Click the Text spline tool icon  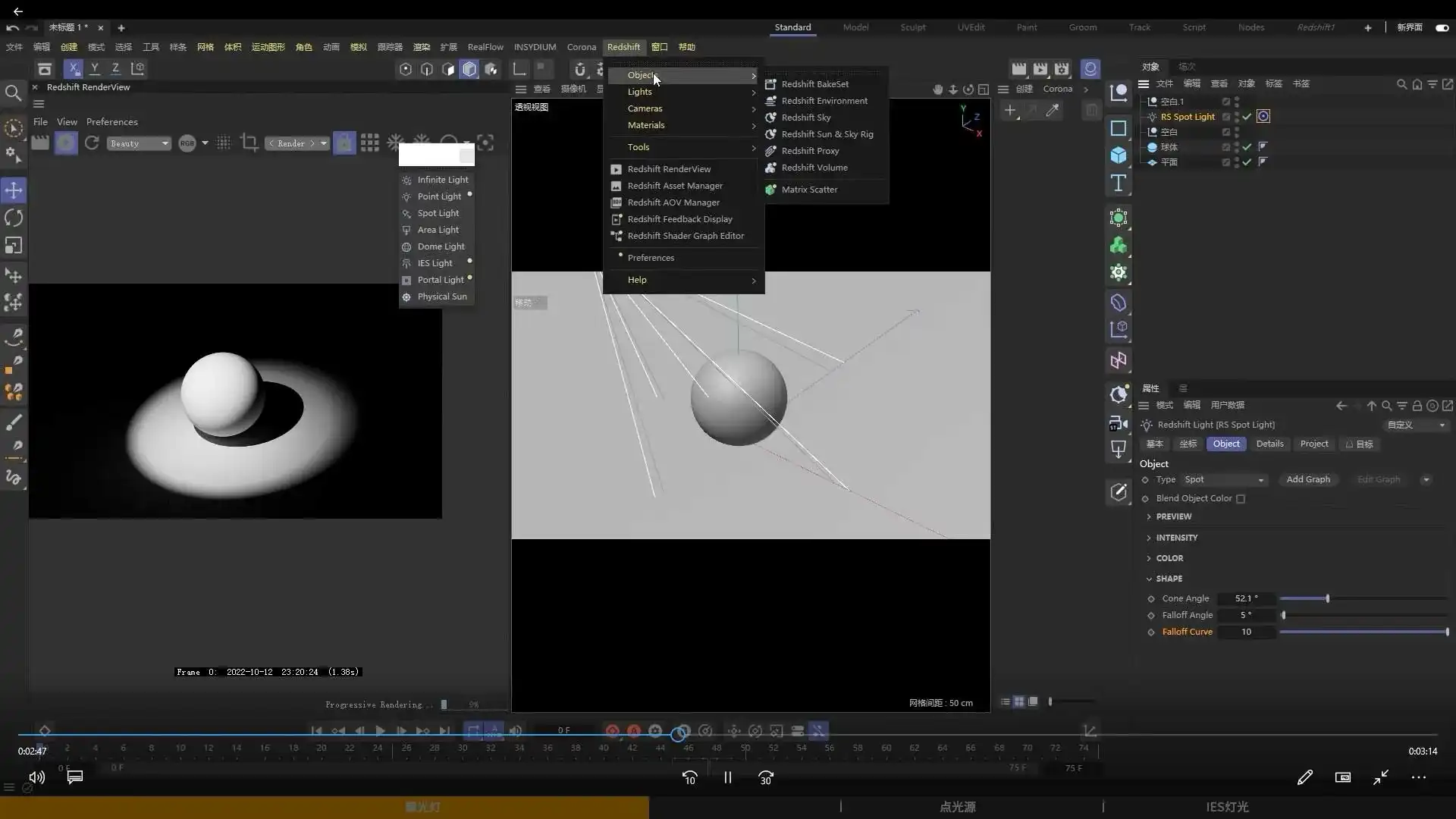[x=1119, y=183]
